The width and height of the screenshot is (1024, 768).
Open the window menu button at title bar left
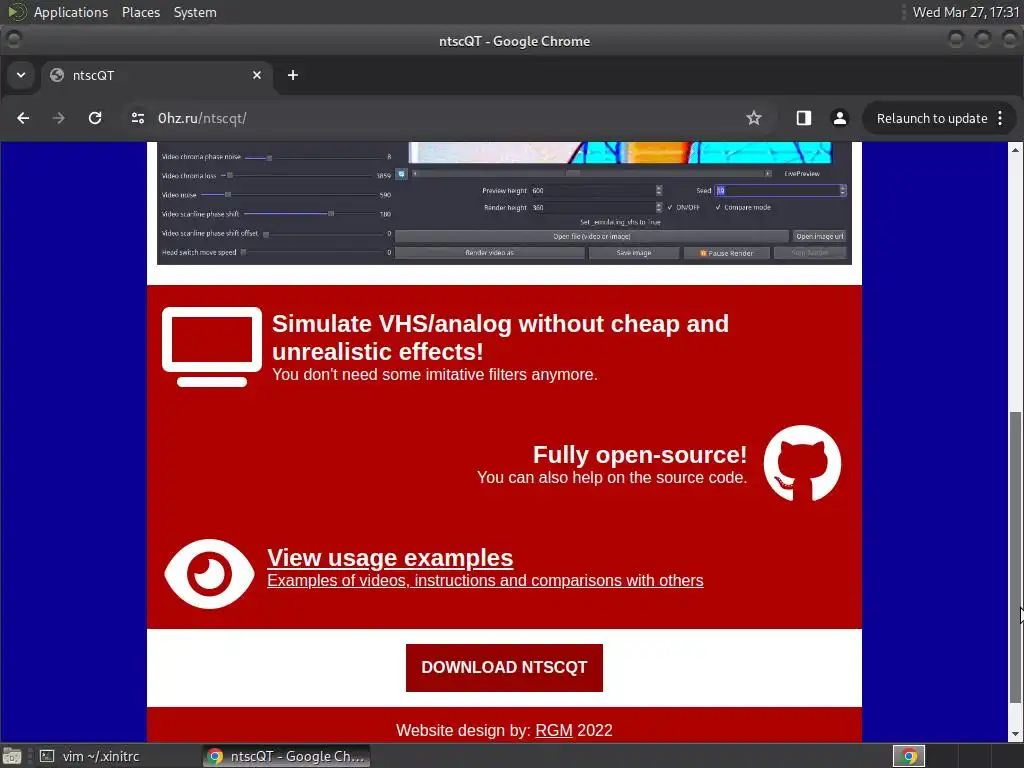point(13,40)
